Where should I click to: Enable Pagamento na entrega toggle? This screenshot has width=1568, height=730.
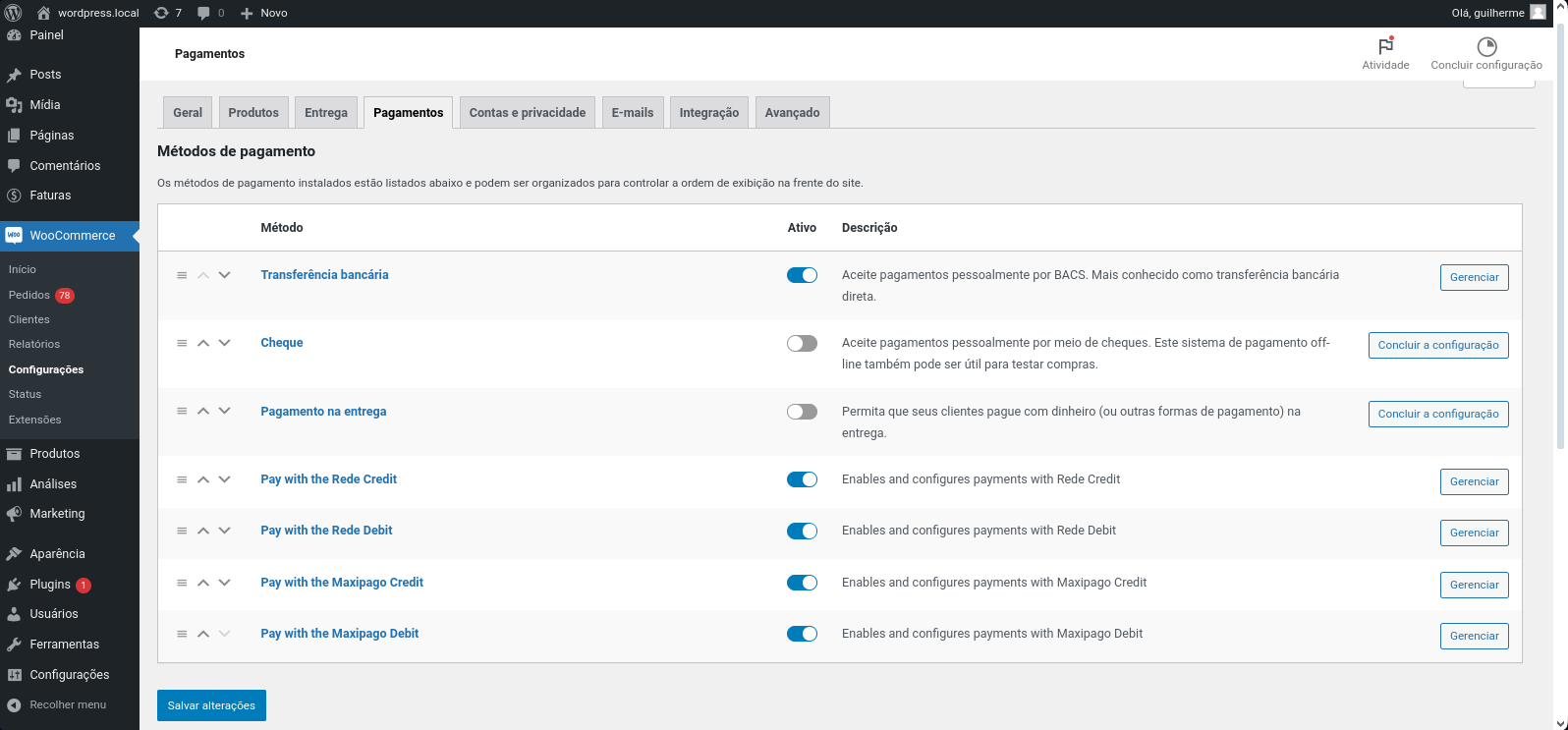click(802, 412)
